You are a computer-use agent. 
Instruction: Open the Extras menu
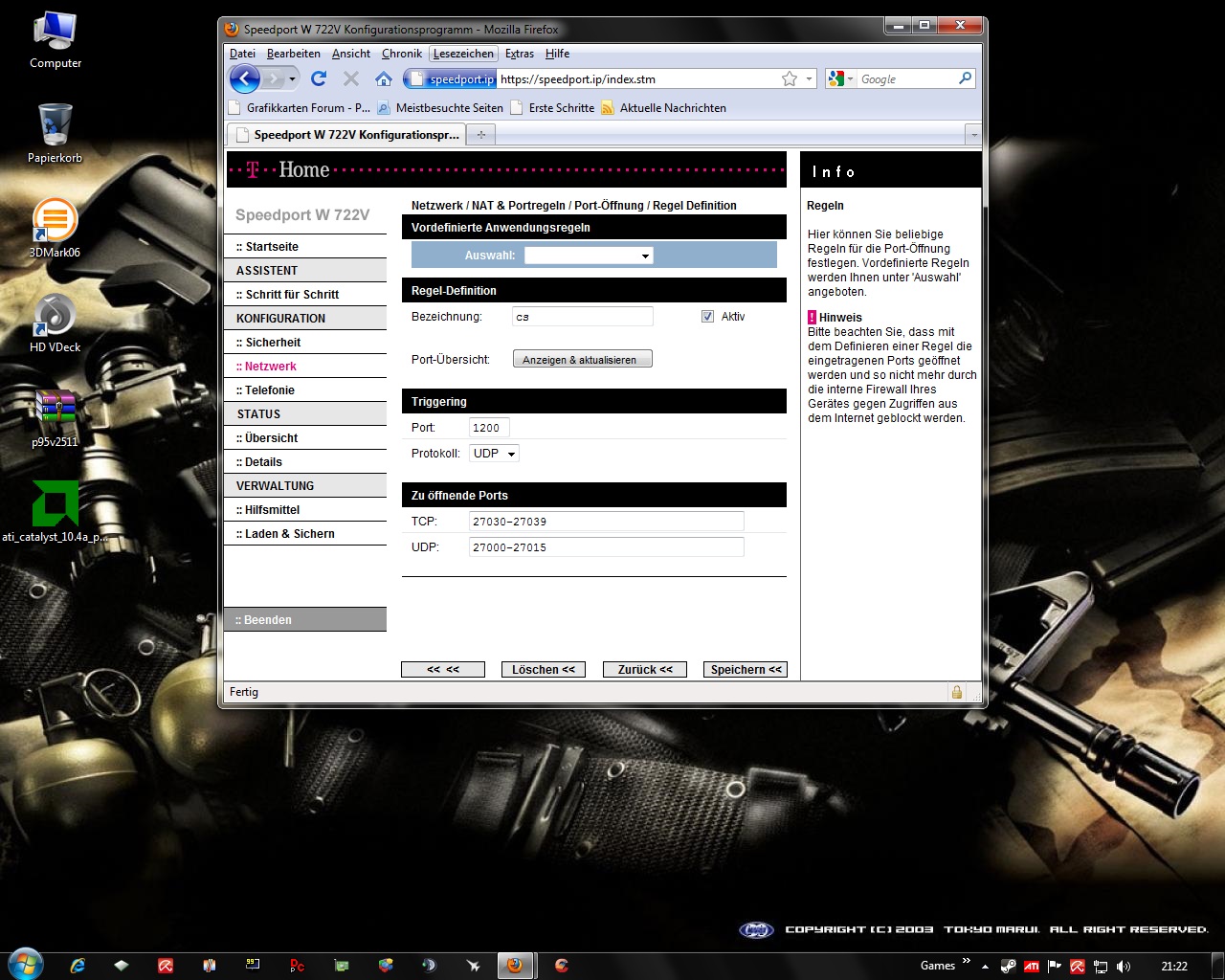pos(520,54)
